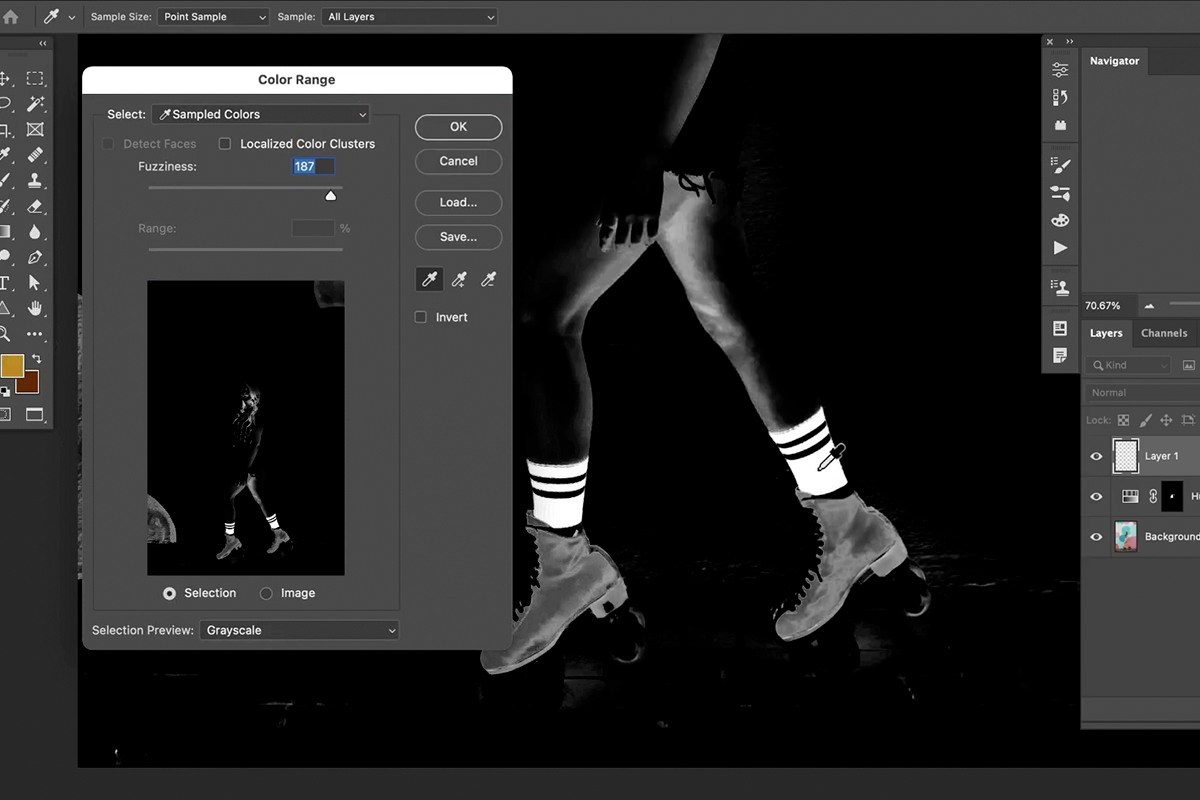Click the layer mask link chain icon
This screenshot has width=1200, height=800.
pyautogui.click(x=1153, y=496)
